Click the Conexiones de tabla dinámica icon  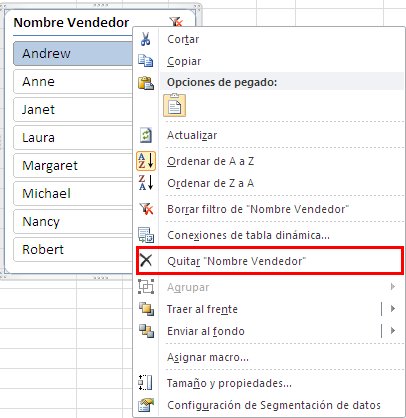[x=146, y=235]
